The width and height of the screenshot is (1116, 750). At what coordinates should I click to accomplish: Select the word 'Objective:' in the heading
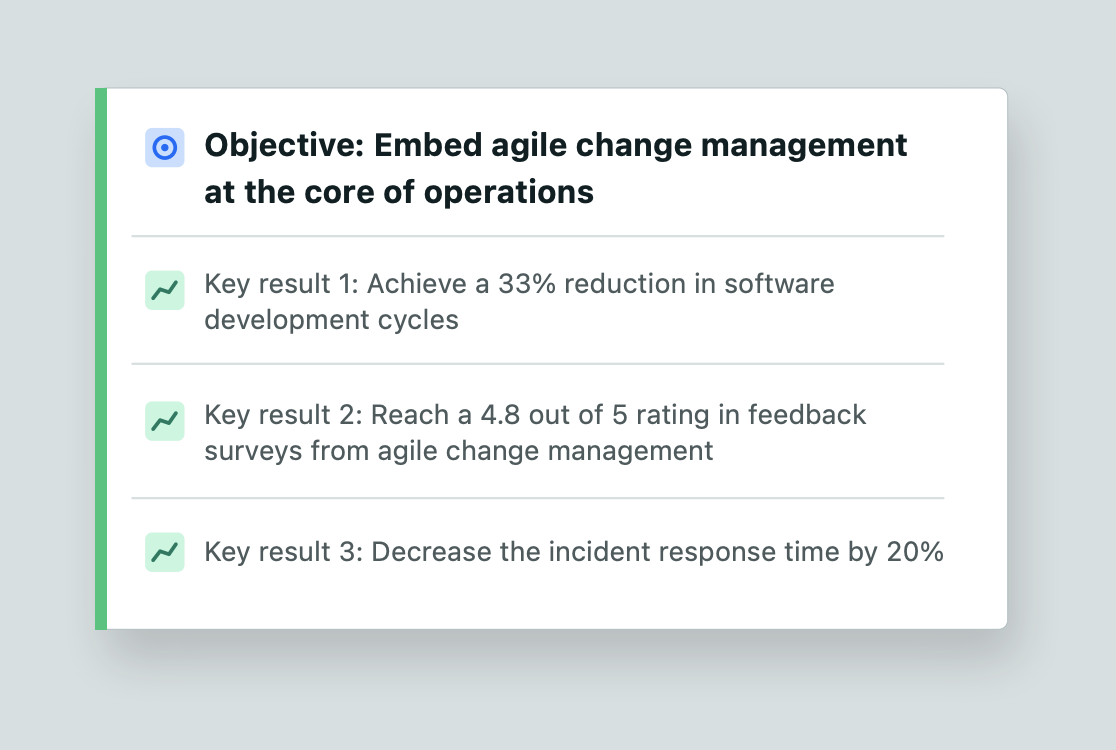pyautogui.click(x=284, y=147)
